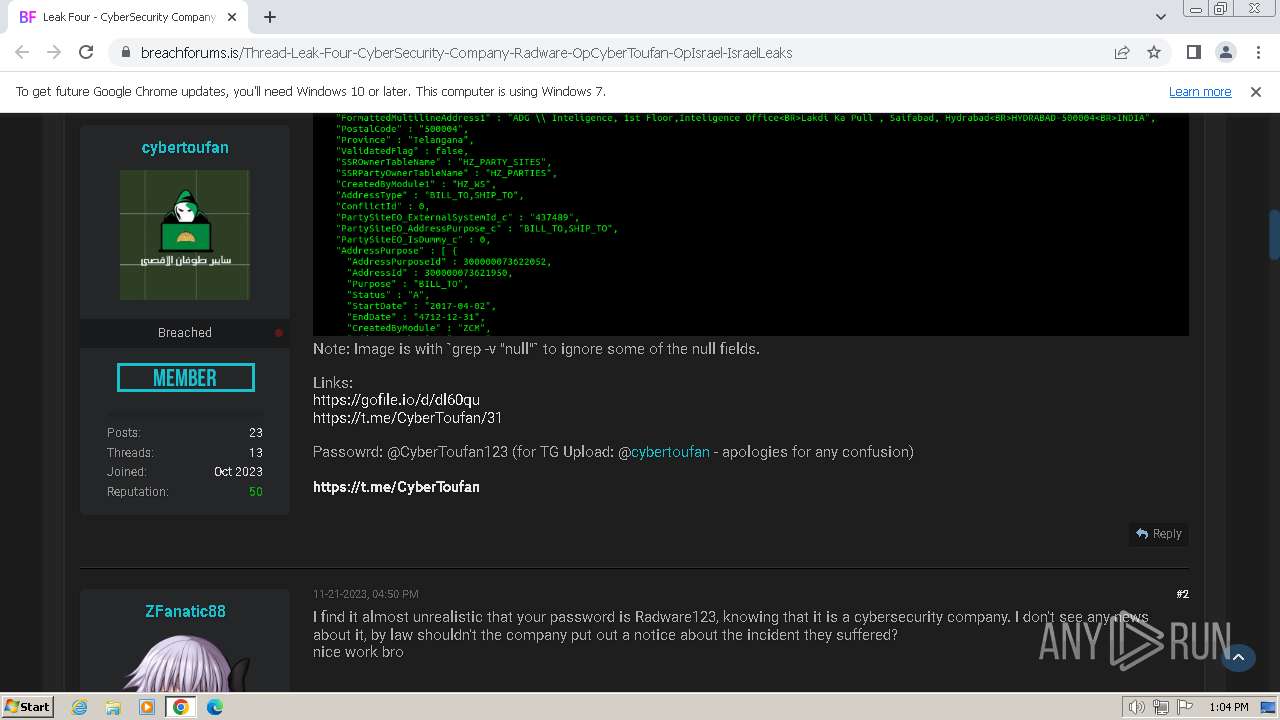
Task: Dismiss the Chrome update notification bar
Action: pos(1256,92)
